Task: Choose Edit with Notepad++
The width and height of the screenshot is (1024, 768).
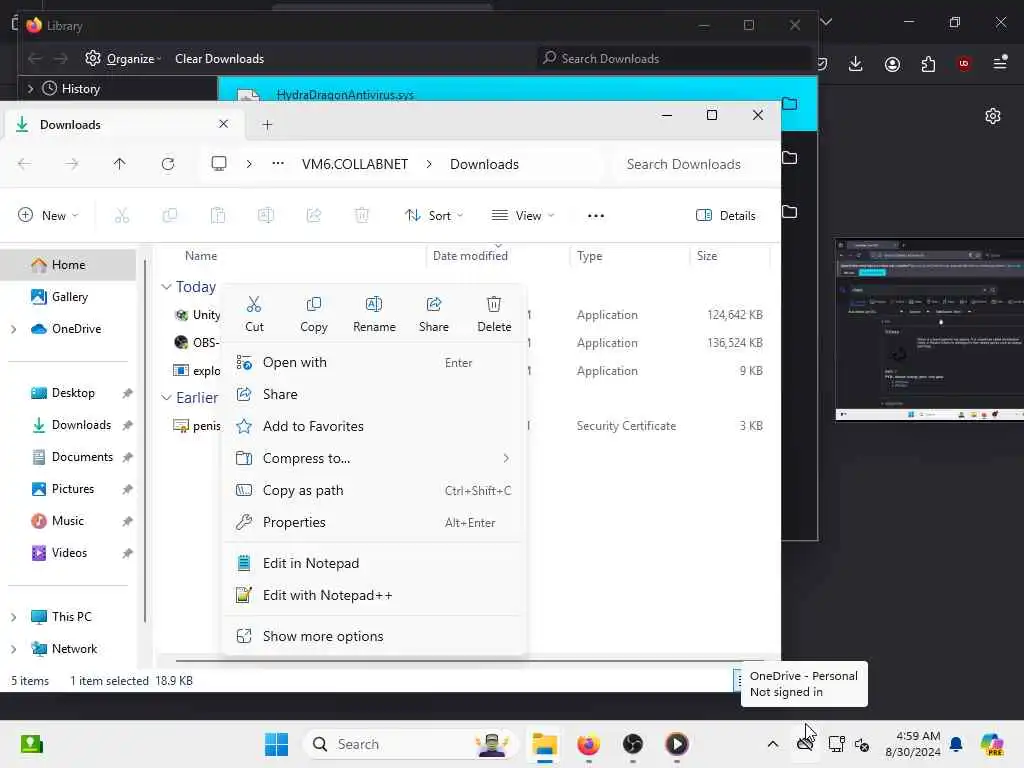Action: 374,595
